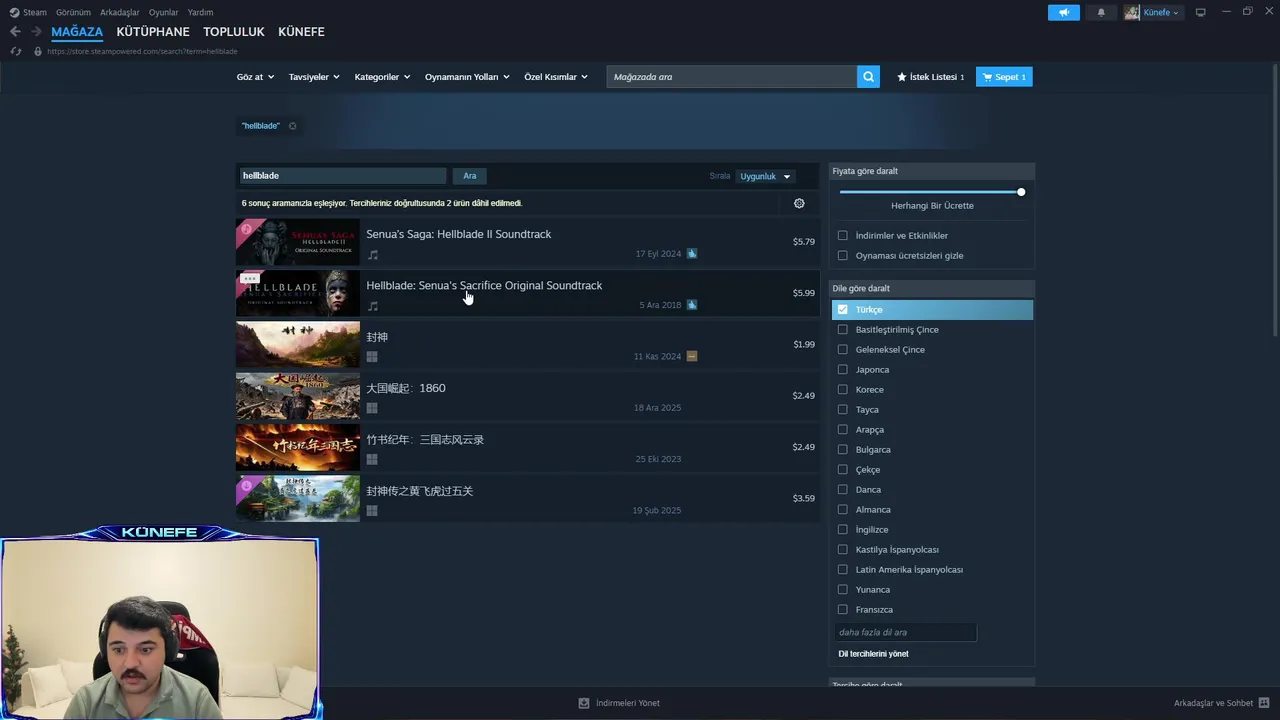This screenshot has height=720, width=1280.
Task: Check Oynaması ücretsizleri gizle option
Action: [x=842, y=256]
